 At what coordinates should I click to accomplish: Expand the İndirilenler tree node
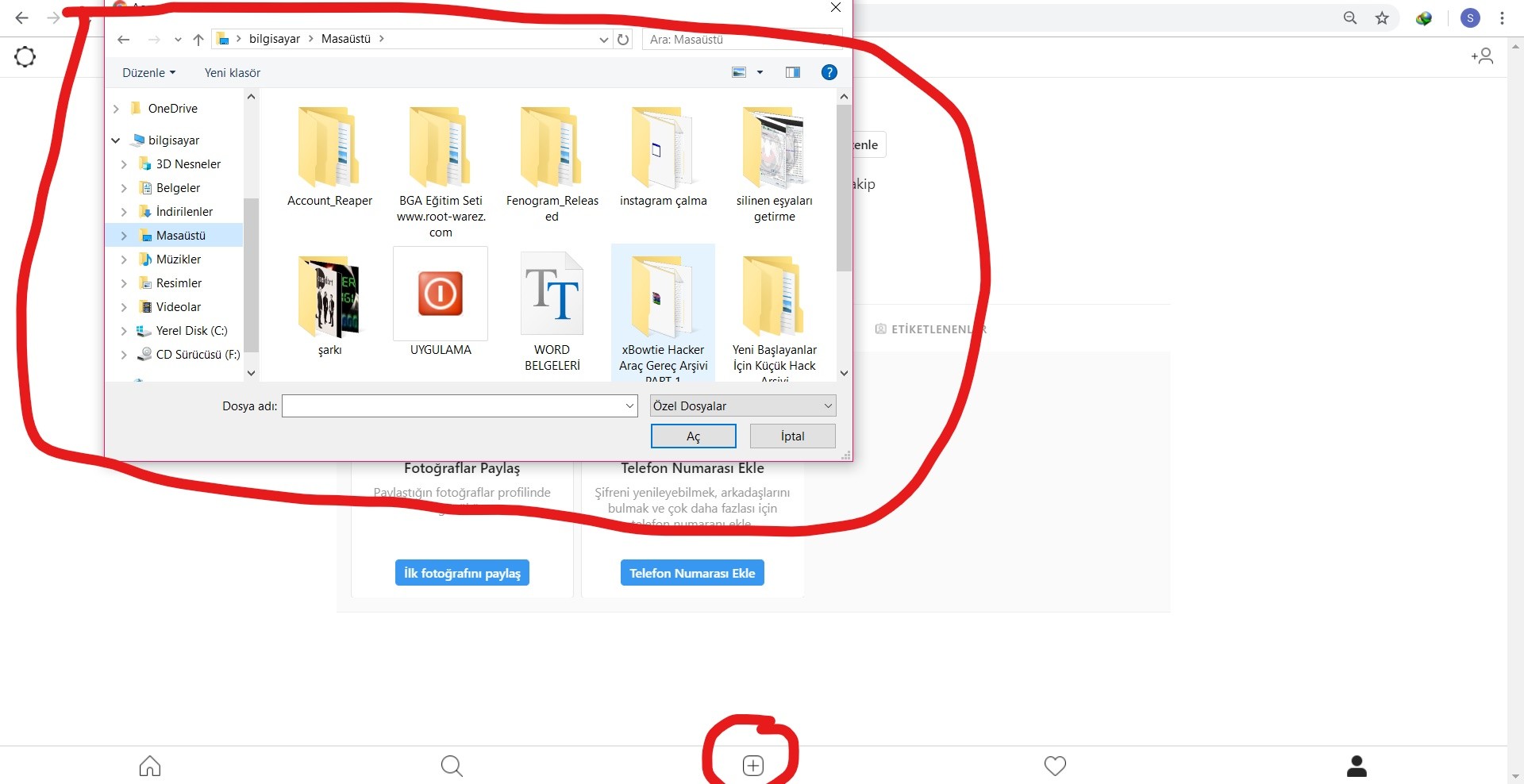(x=124, y=212)
